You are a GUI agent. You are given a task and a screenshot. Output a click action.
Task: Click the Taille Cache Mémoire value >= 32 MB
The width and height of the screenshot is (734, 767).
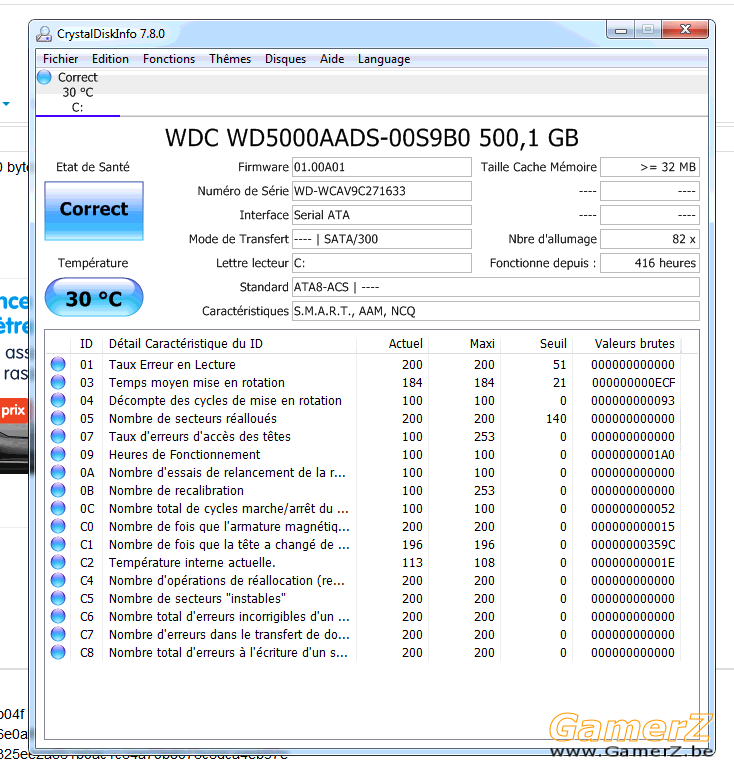[650, 167]
